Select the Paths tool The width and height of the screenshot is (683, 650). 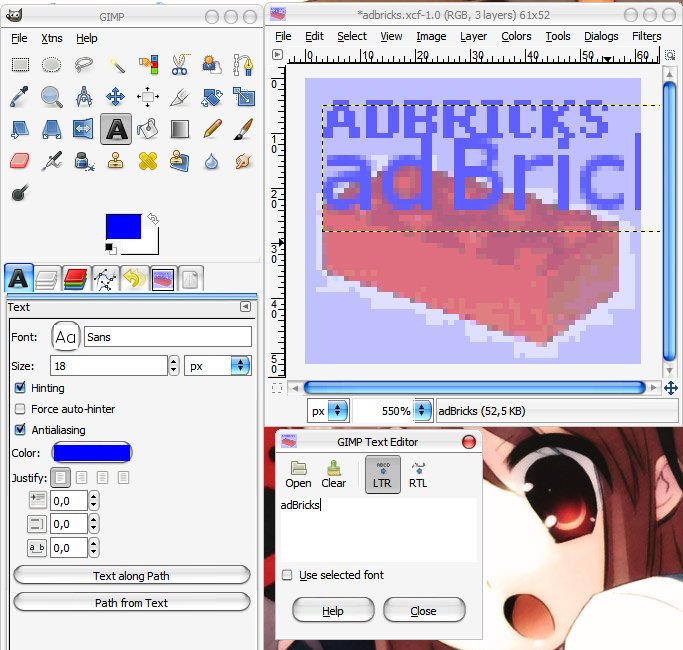tap(244, 65)
